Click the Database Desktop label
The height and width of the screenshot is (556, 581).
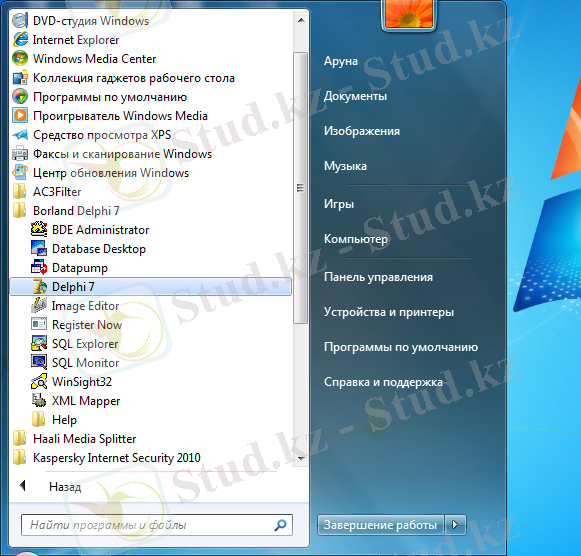[x=99, y=249]
